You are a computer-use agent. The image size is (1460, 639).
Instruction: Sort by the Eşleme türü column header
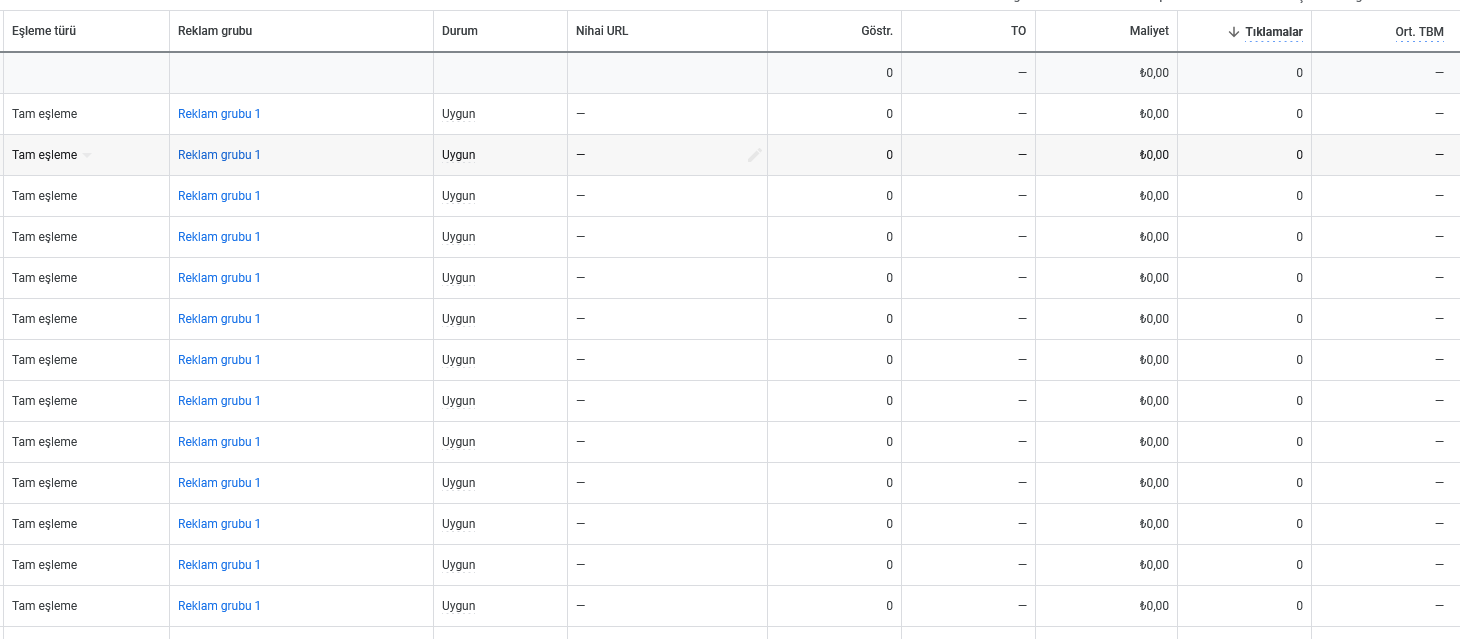click(44, 31)
